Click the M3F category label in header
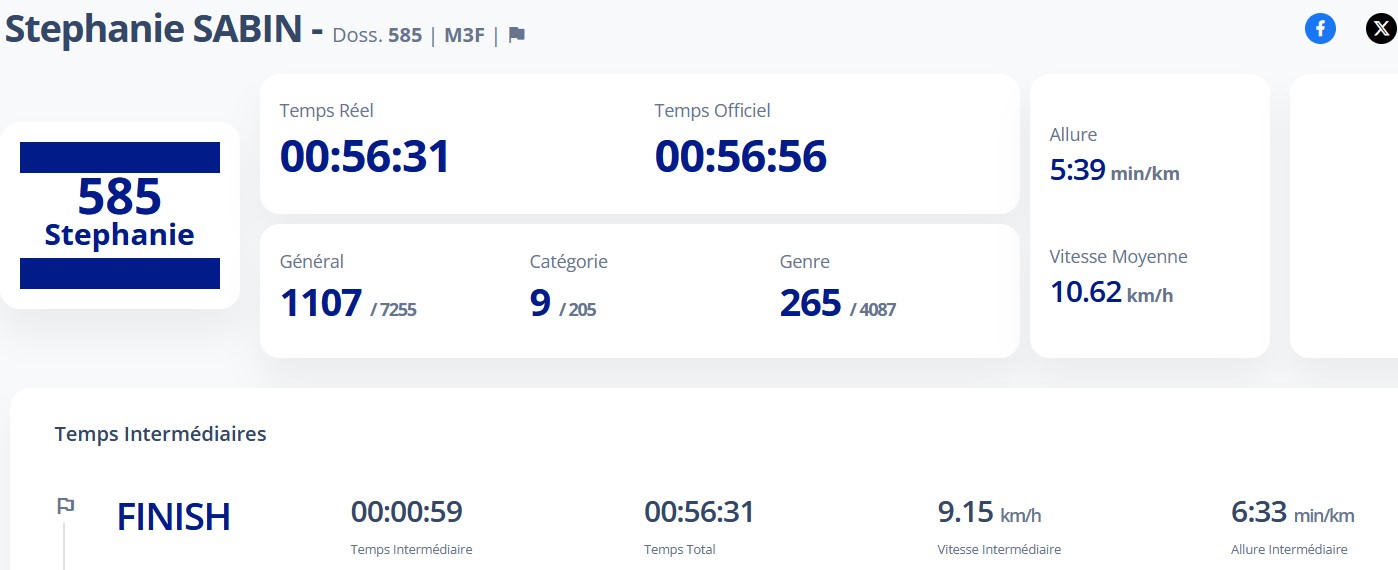Screen dimensions: 1398x570 [x=464, y=35]
